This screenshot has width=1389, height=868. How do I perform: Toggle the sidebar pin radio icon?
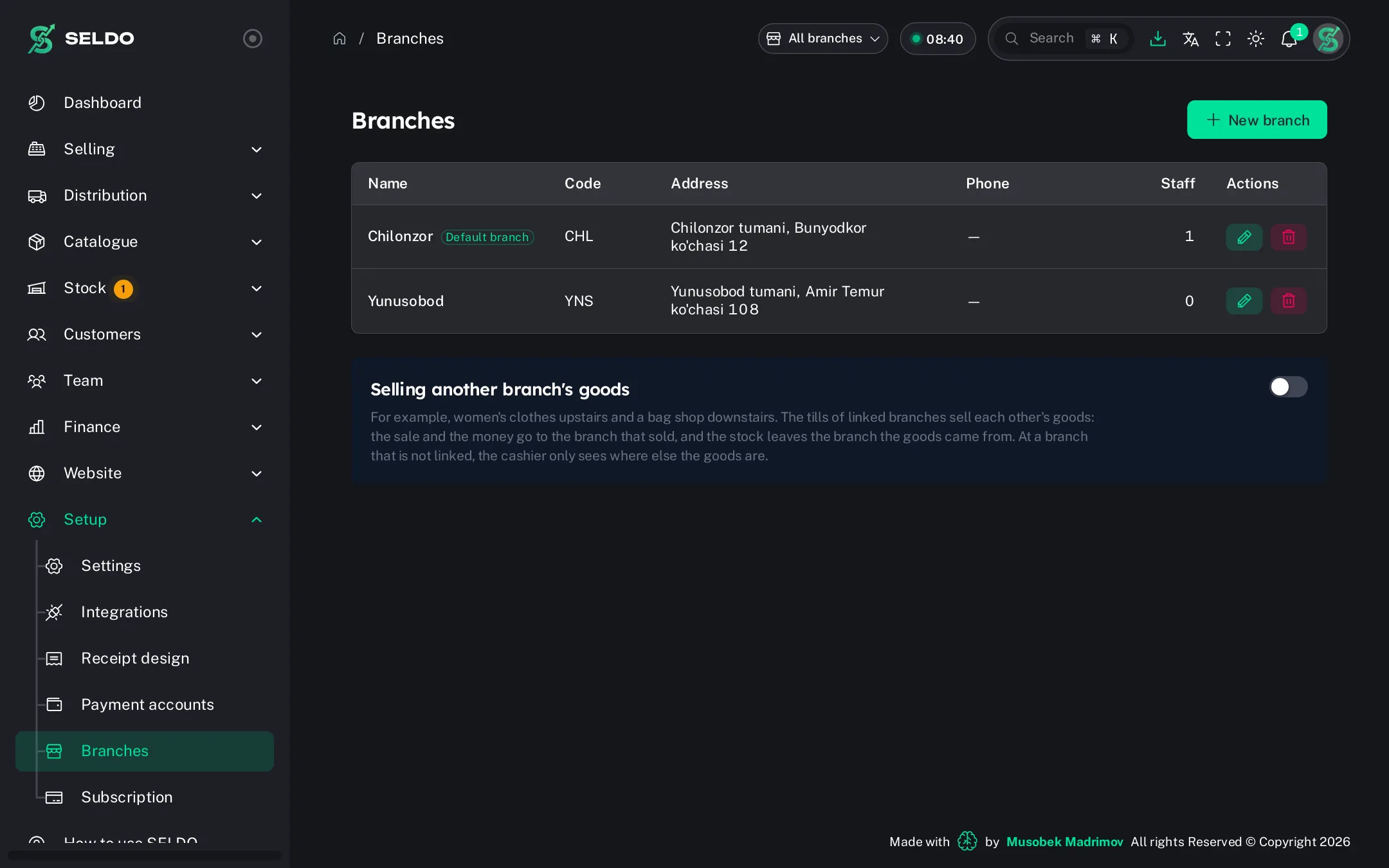click(253, 39)
